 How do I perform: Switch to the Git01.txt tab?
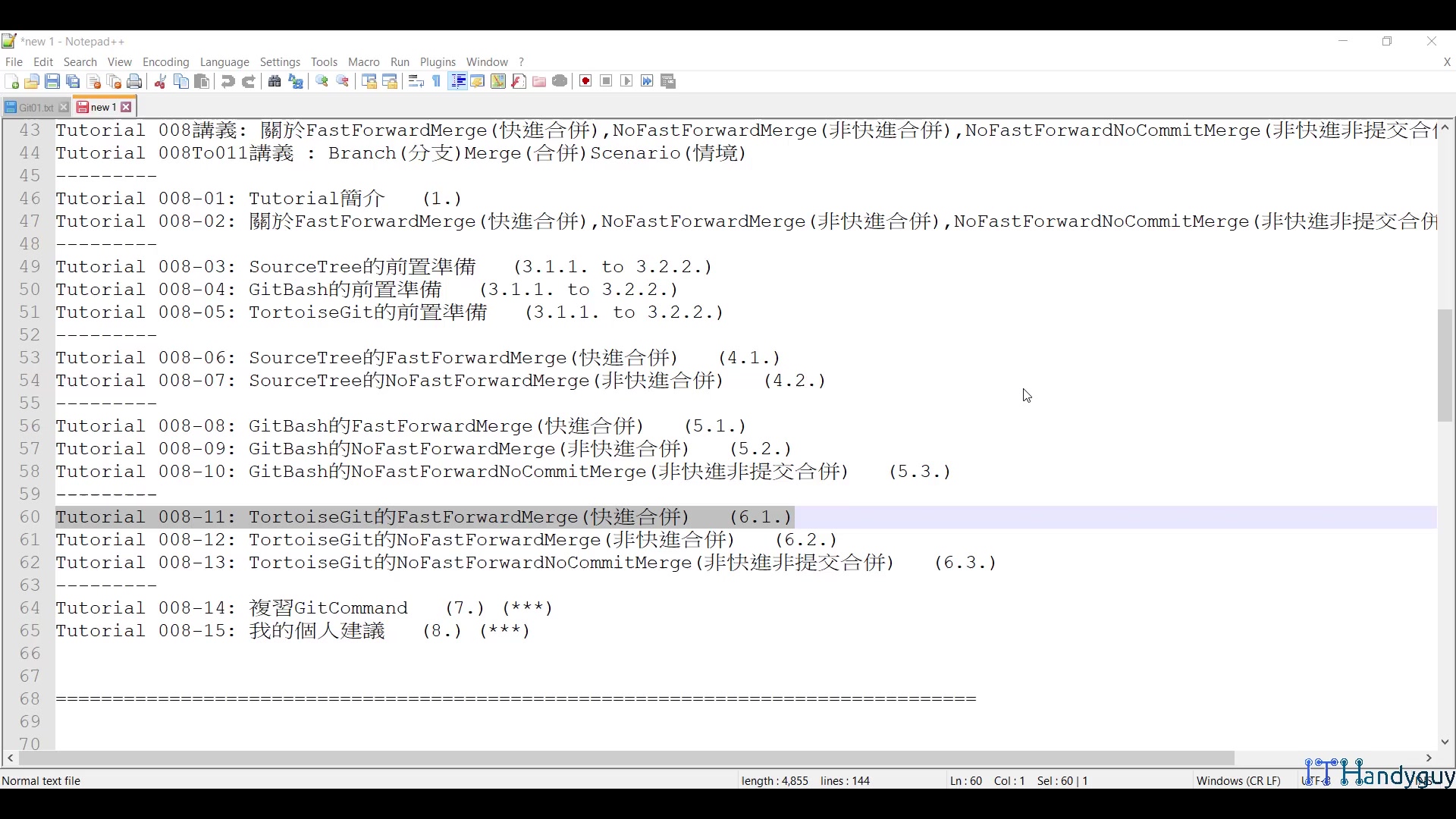(35, 108)
